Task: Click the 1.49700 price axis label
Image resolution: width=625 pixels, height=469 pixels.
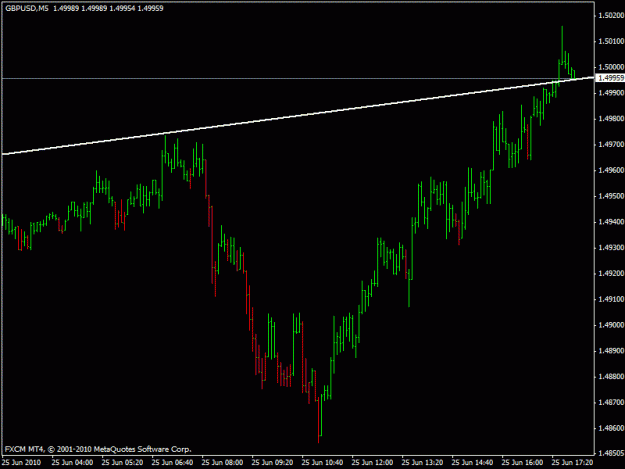Action: tap(611, 144)
